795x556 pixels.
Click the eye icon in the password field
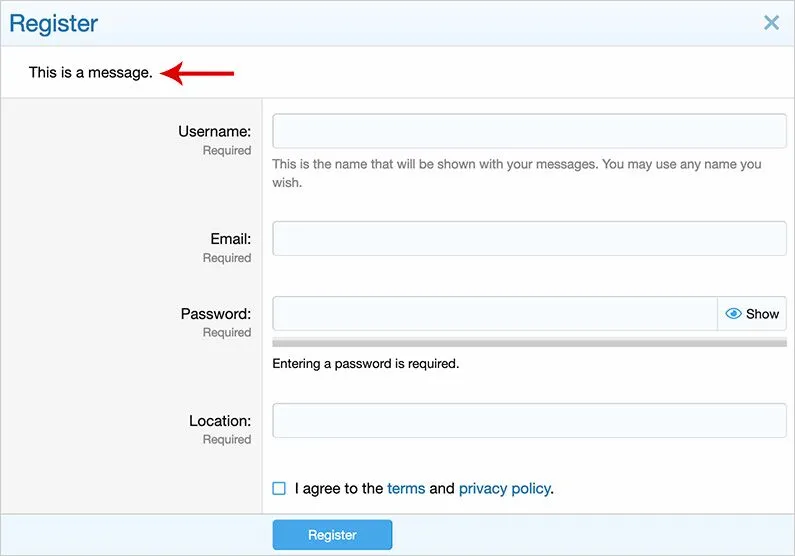coord(733,314)
